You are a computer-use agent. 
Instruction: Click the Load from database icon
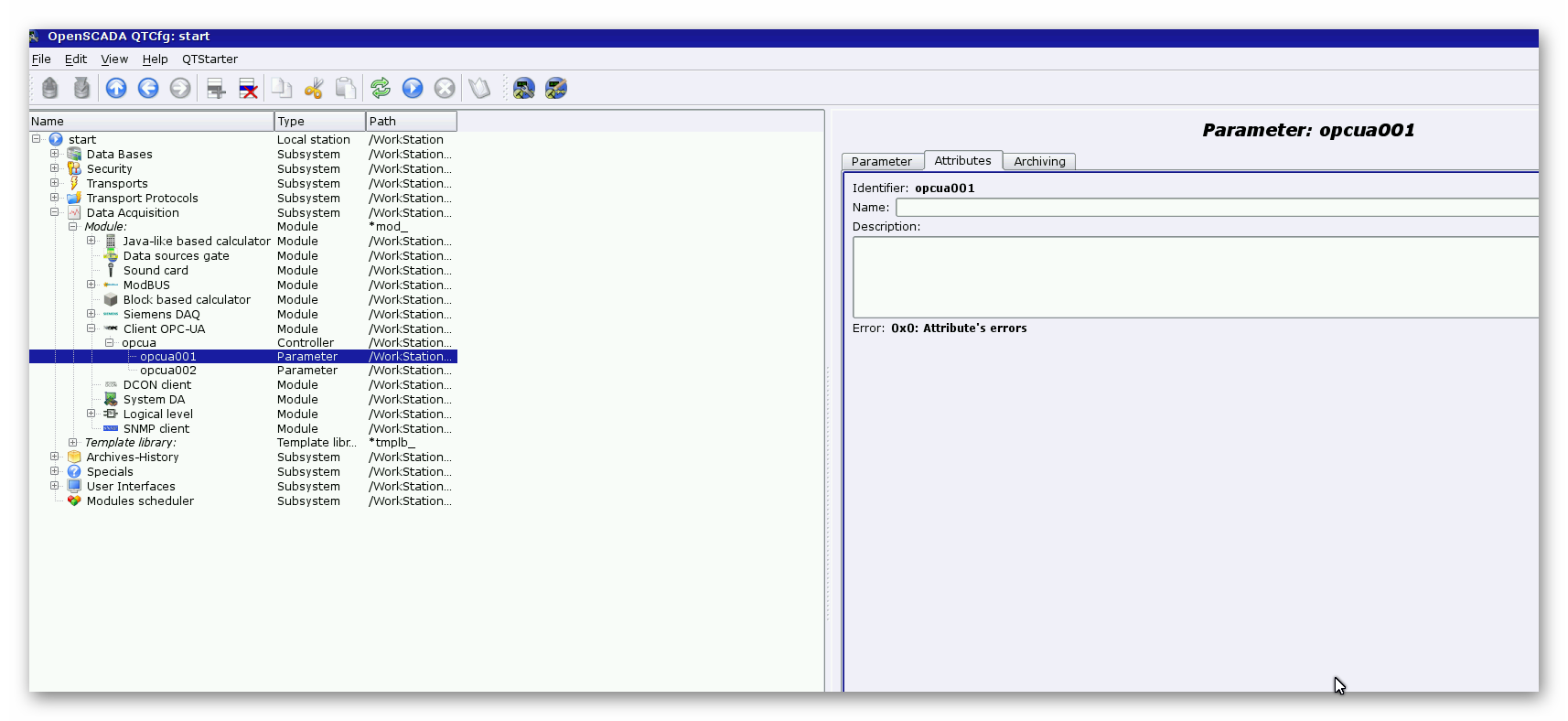[50, 88]
